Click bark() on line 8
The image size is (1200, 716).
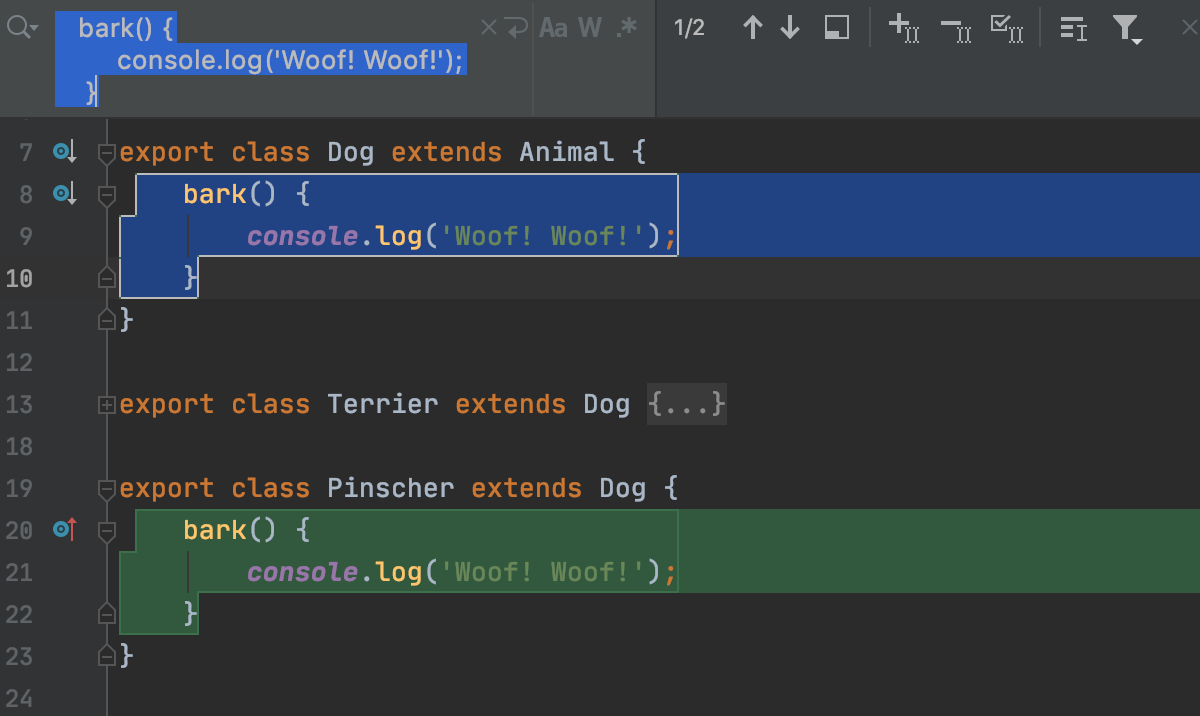[231, 195]
